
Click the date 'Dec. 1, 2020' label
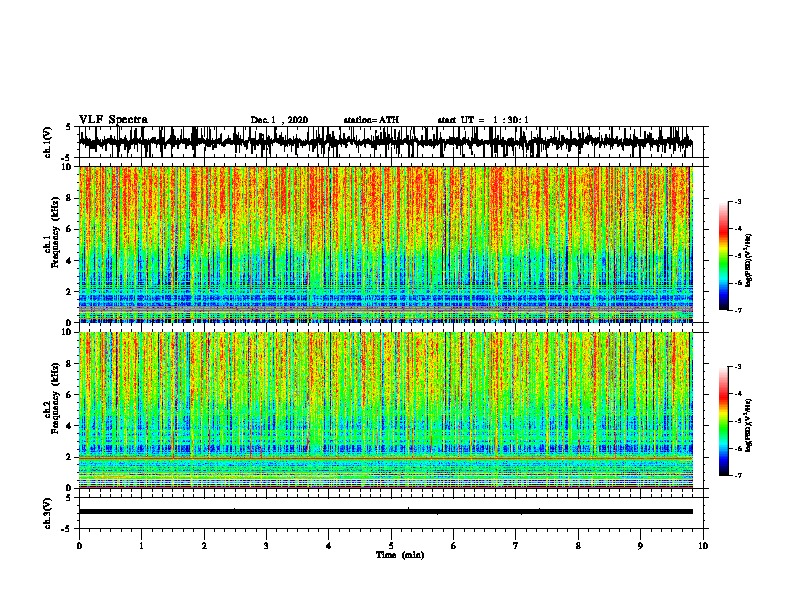(x=279, y=120)
